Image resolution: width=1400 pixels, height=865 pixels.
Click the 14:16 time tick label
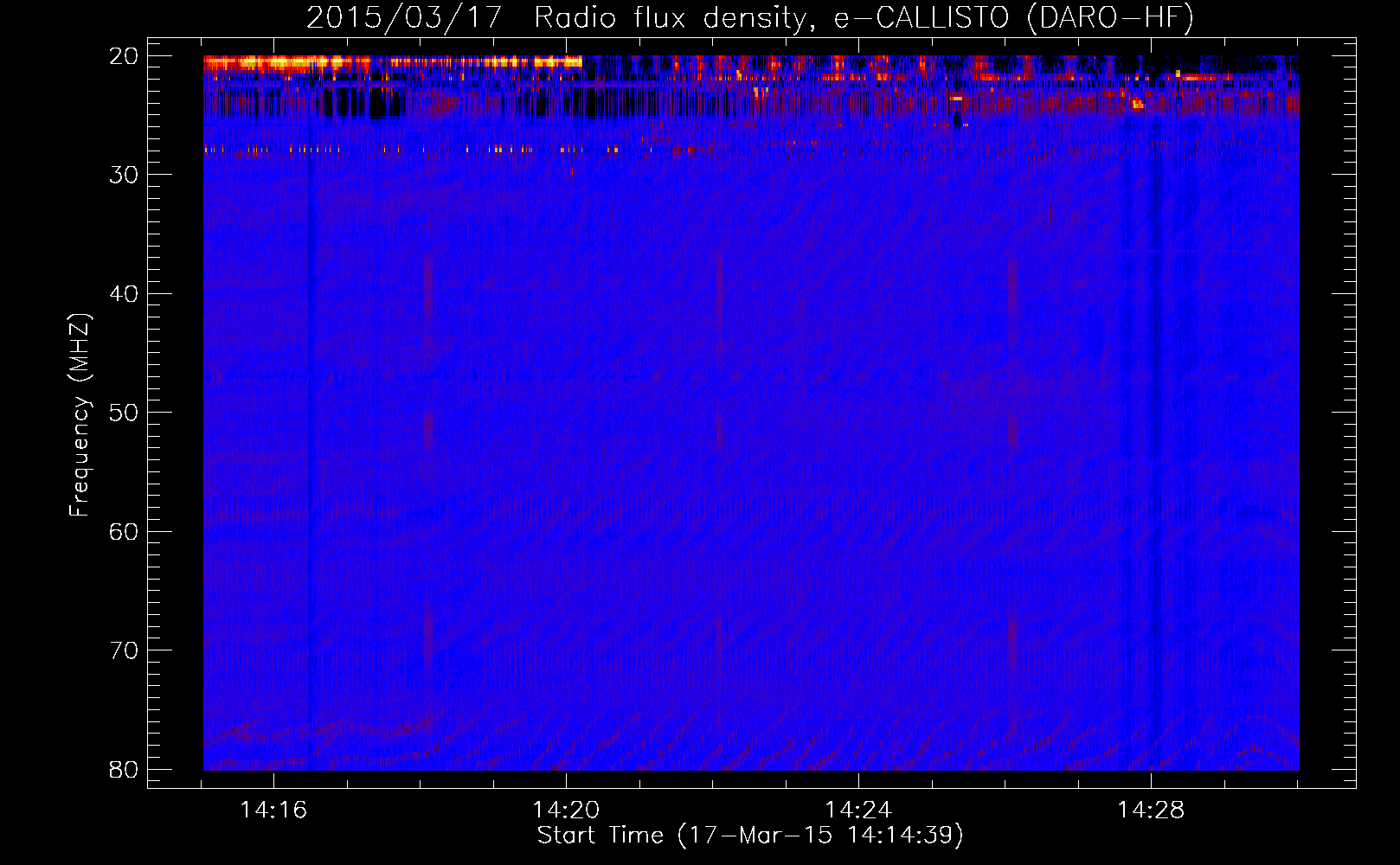(273, 811)
